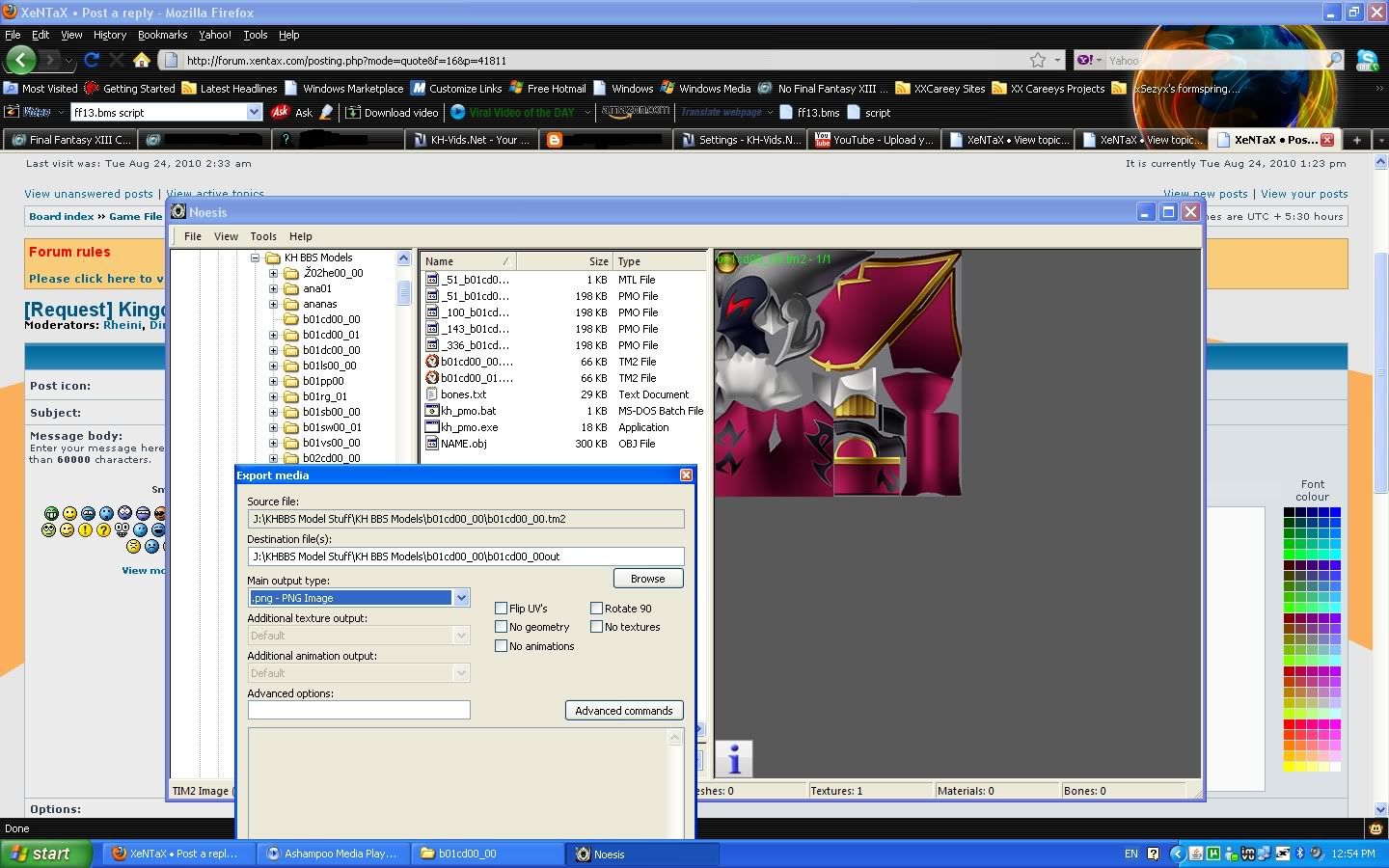The height and width of the screenshot is (868, 1389).
Task: Tick the No textures checkbox
Action: click(x=596, y=627)
